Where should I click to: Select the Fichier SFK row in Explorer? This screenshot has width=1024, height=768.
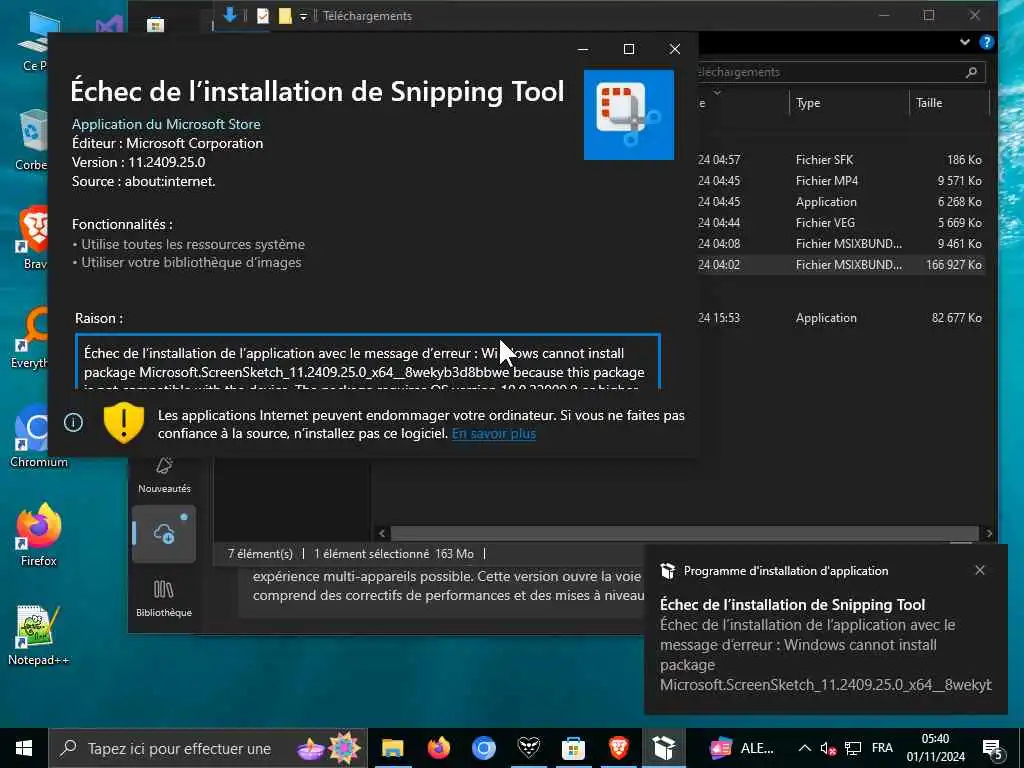coord(841,159)
